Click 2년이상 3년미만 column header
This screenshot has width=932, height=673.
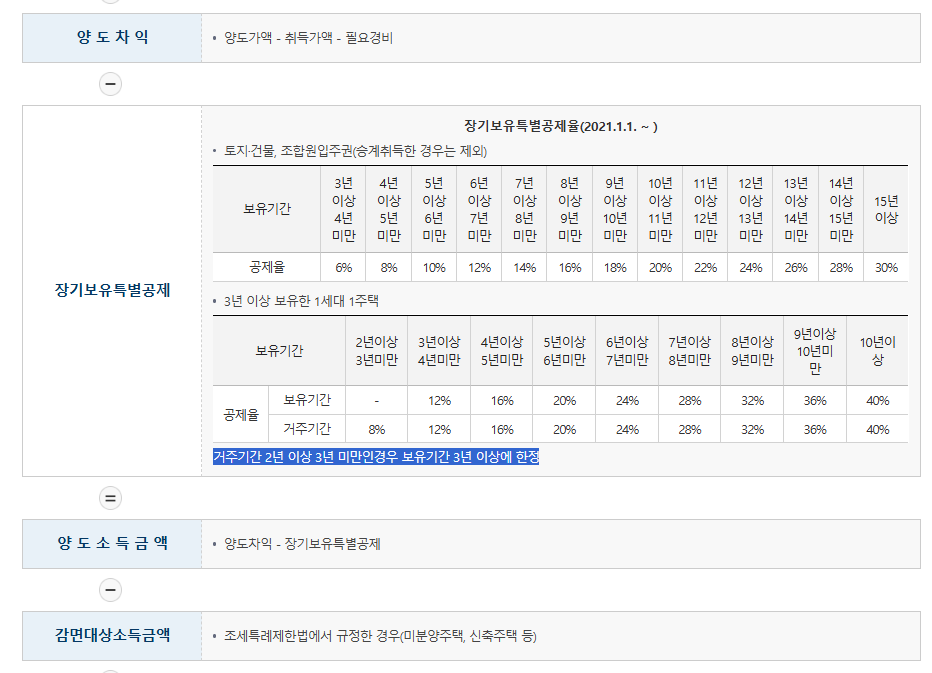pos(376,351)
